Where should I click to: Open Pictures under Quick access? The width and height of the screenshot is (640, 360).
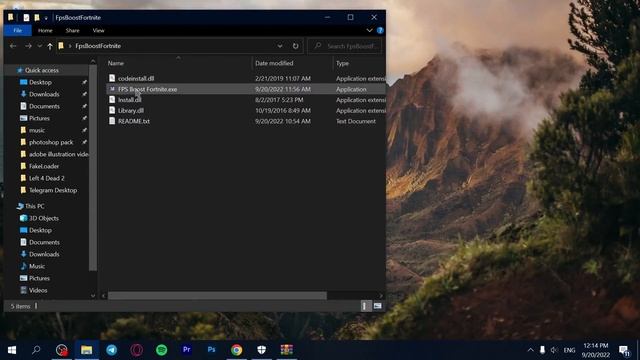(39, 118)
